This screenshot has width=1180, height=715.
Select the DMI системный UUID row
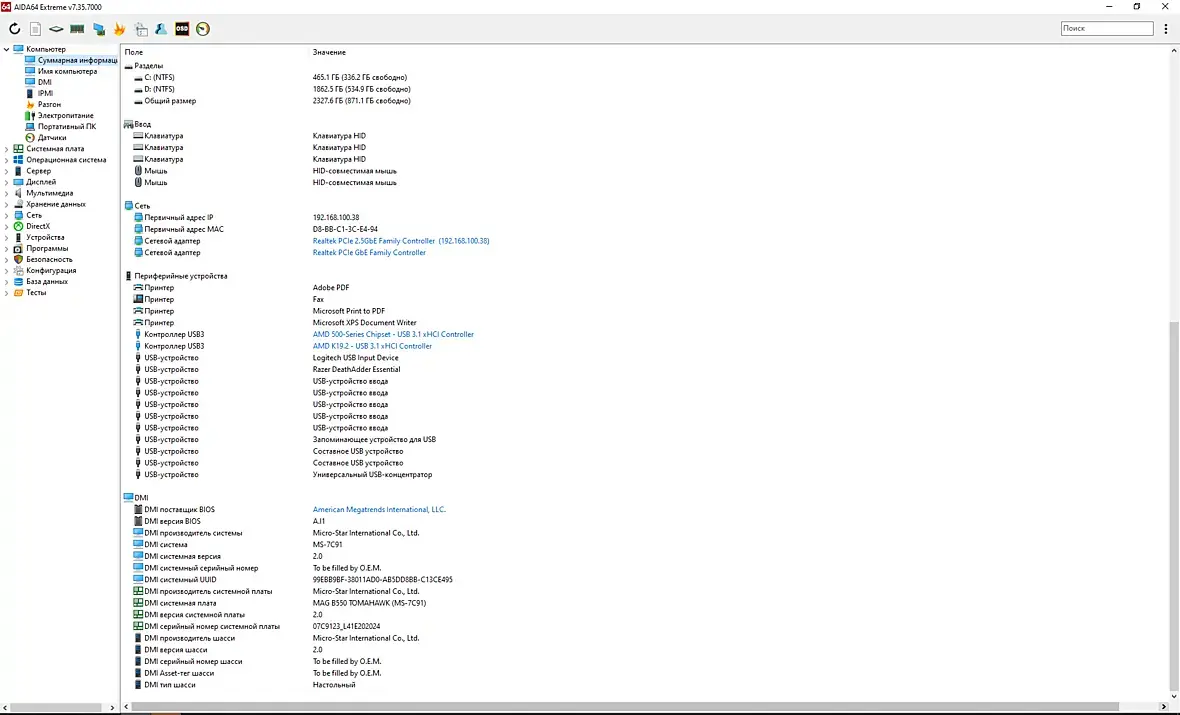tap(293, 580)
